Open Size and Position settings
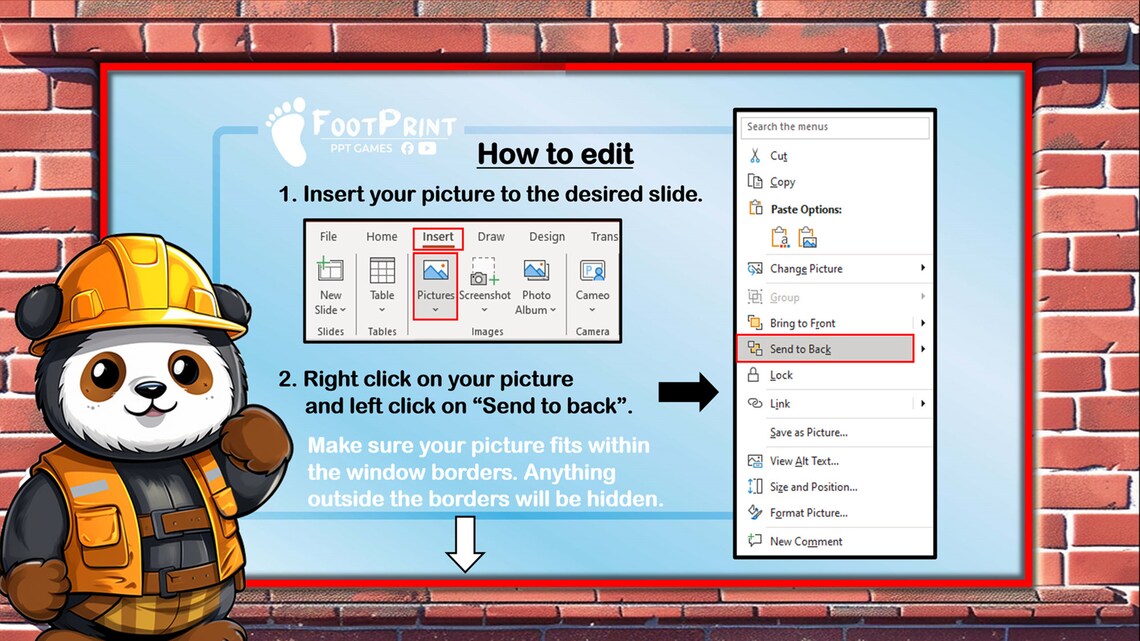 coord(810,486)
